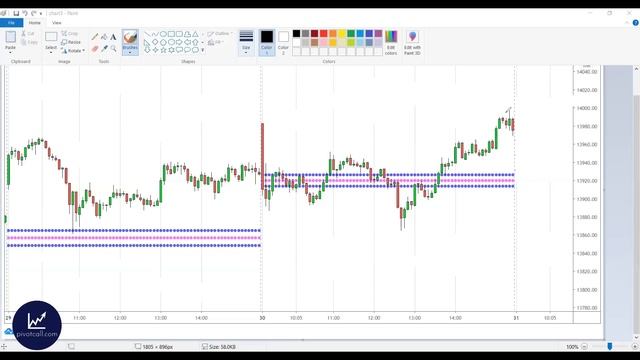Expand the Shapes gallery
The width and height of the screenshot is (640, 360).
(202, 50)
